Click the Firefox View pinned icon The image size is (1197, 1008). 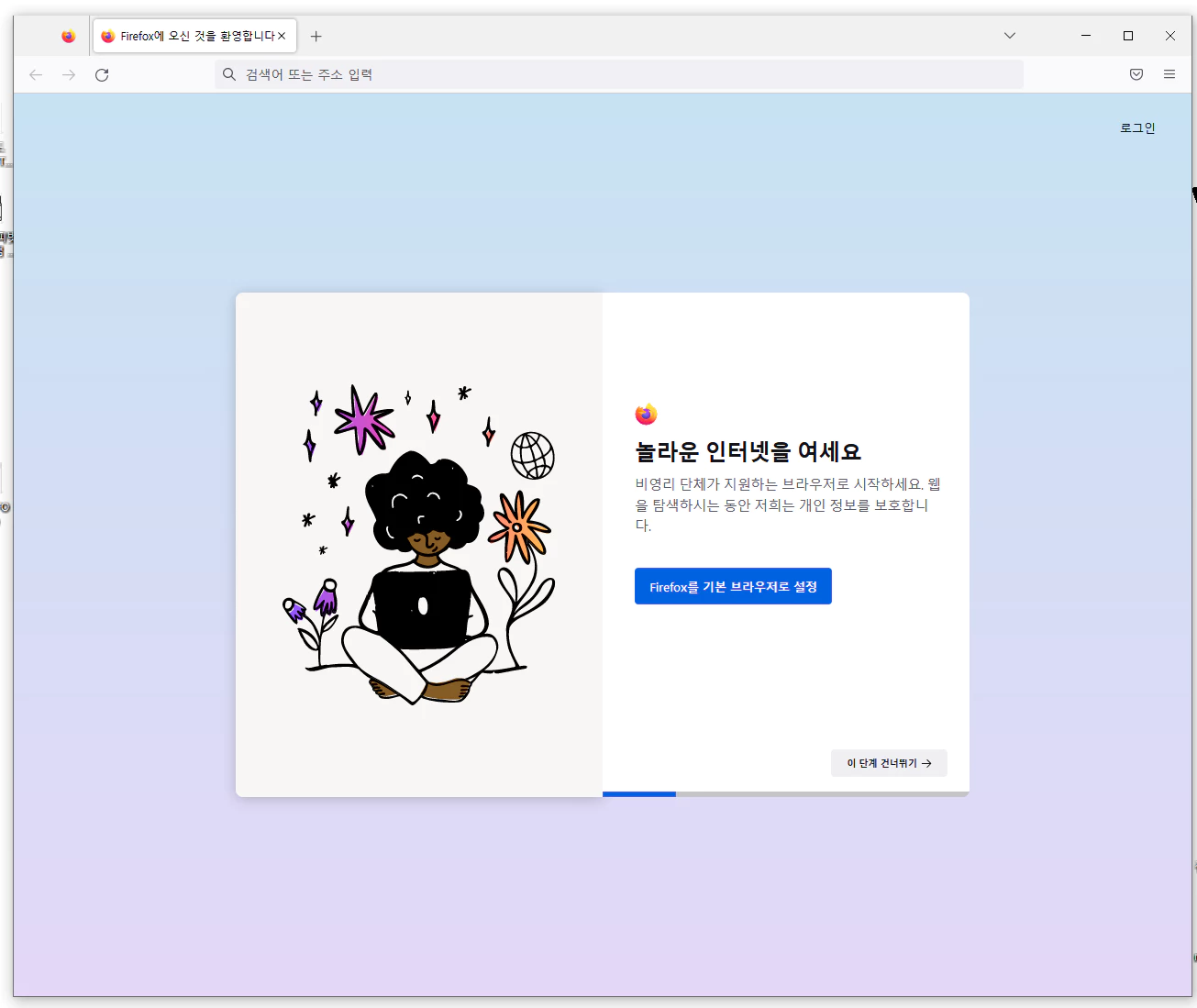pyautogui.click(x=68, y=37)
